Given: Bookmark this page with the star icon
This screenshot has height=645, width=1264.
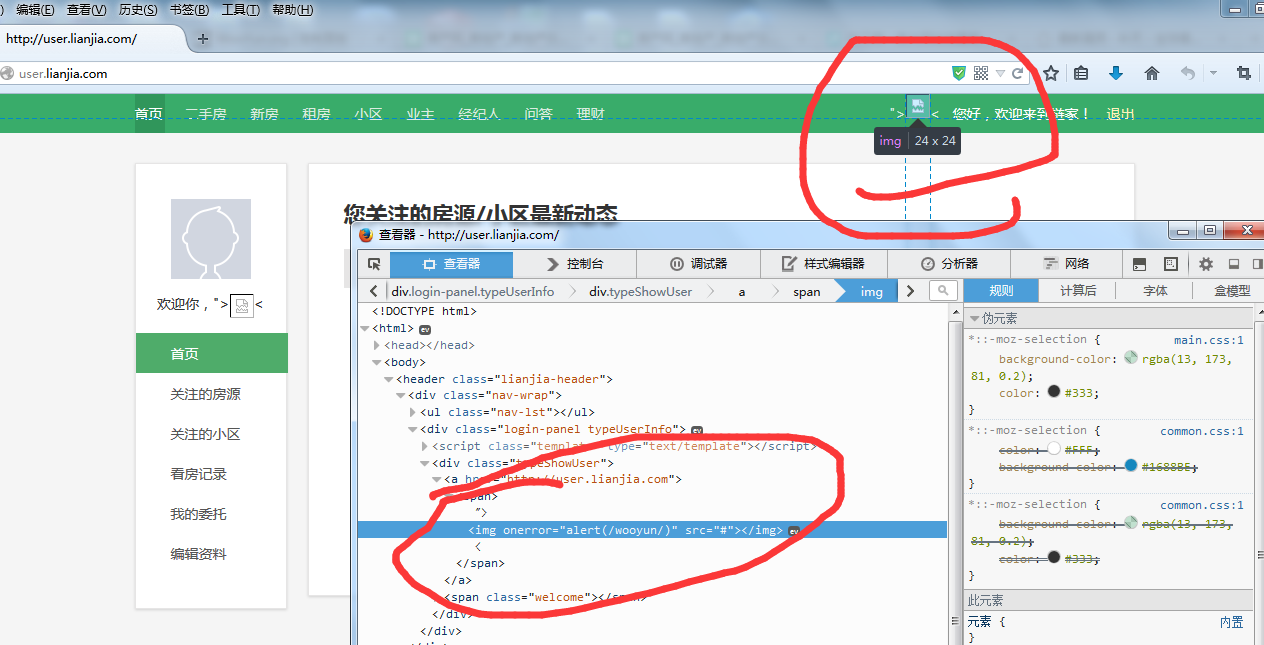Looking at the screenshot, I should (x=1051, y=73).
